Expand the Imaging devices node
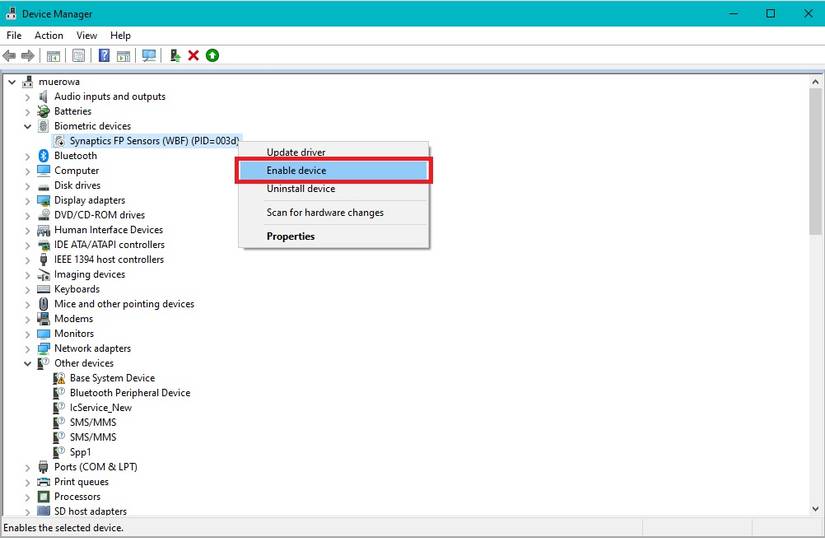825x538 pixels. [x=27, y=275]
